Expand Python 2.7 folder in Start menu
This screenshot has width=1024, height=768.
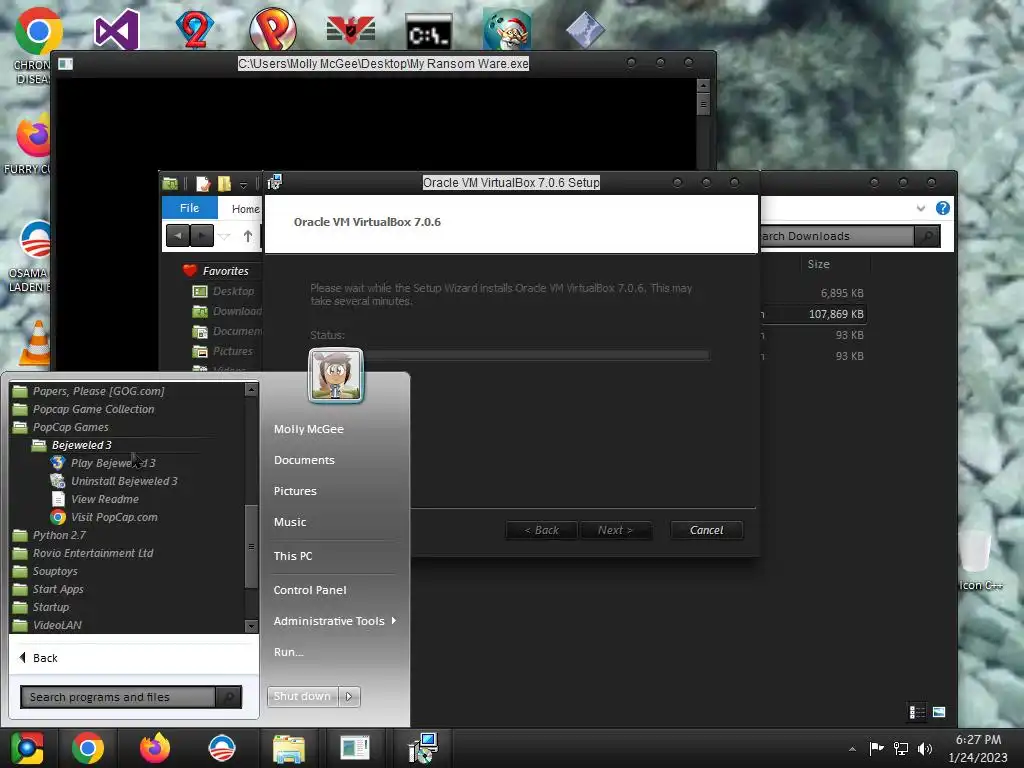59,535
